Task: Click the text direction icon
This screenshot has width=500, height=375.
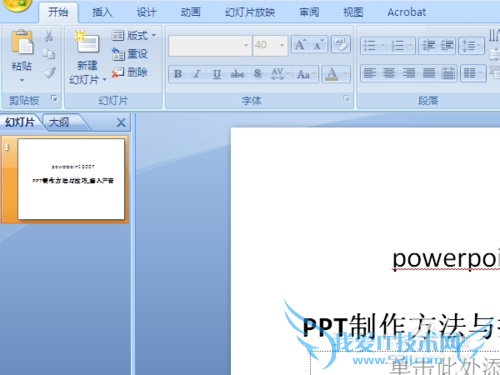Action: coord(495,36)
